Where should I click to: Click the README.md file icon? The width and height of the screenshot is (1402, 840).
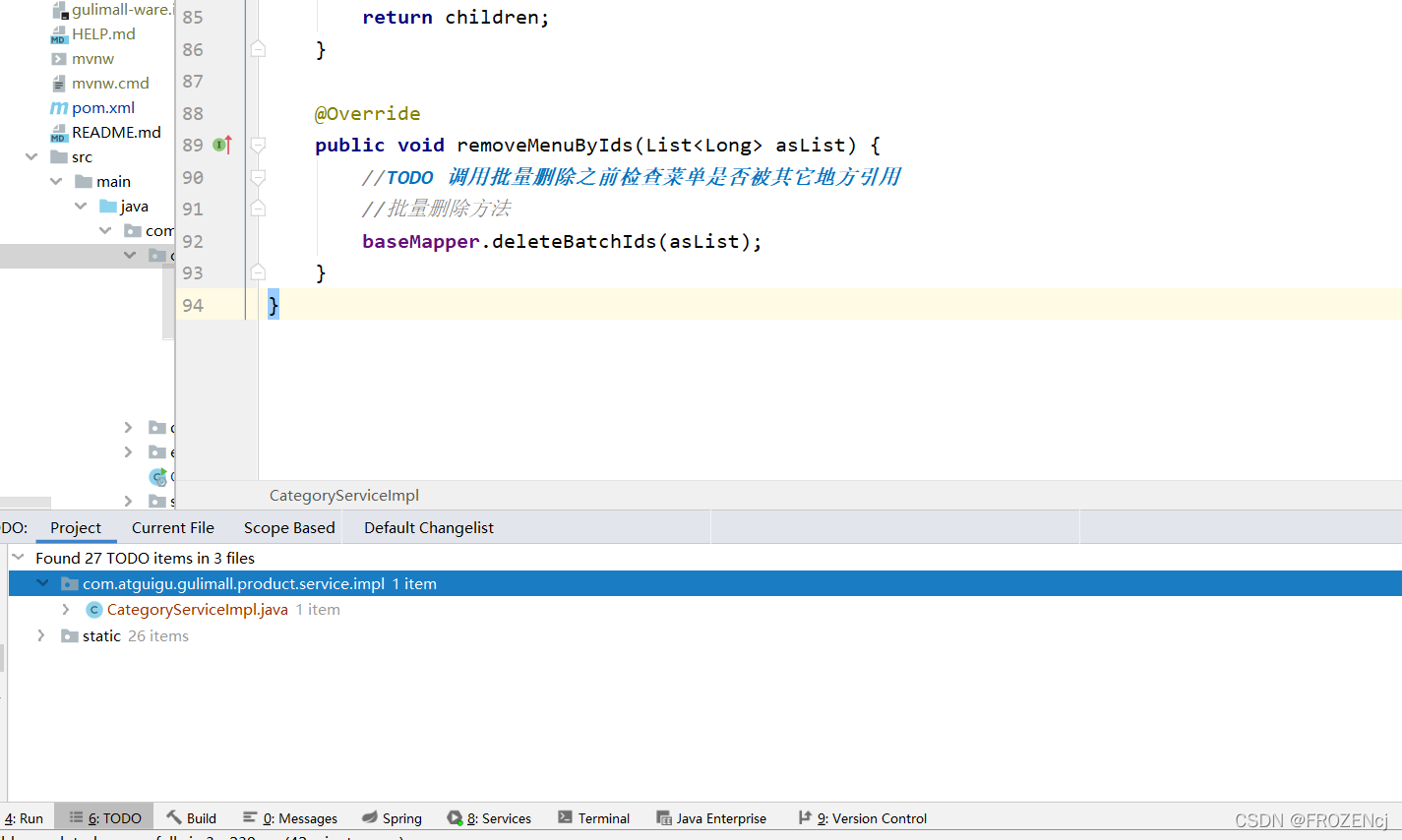pyautogui.click(x=59, y=133)
